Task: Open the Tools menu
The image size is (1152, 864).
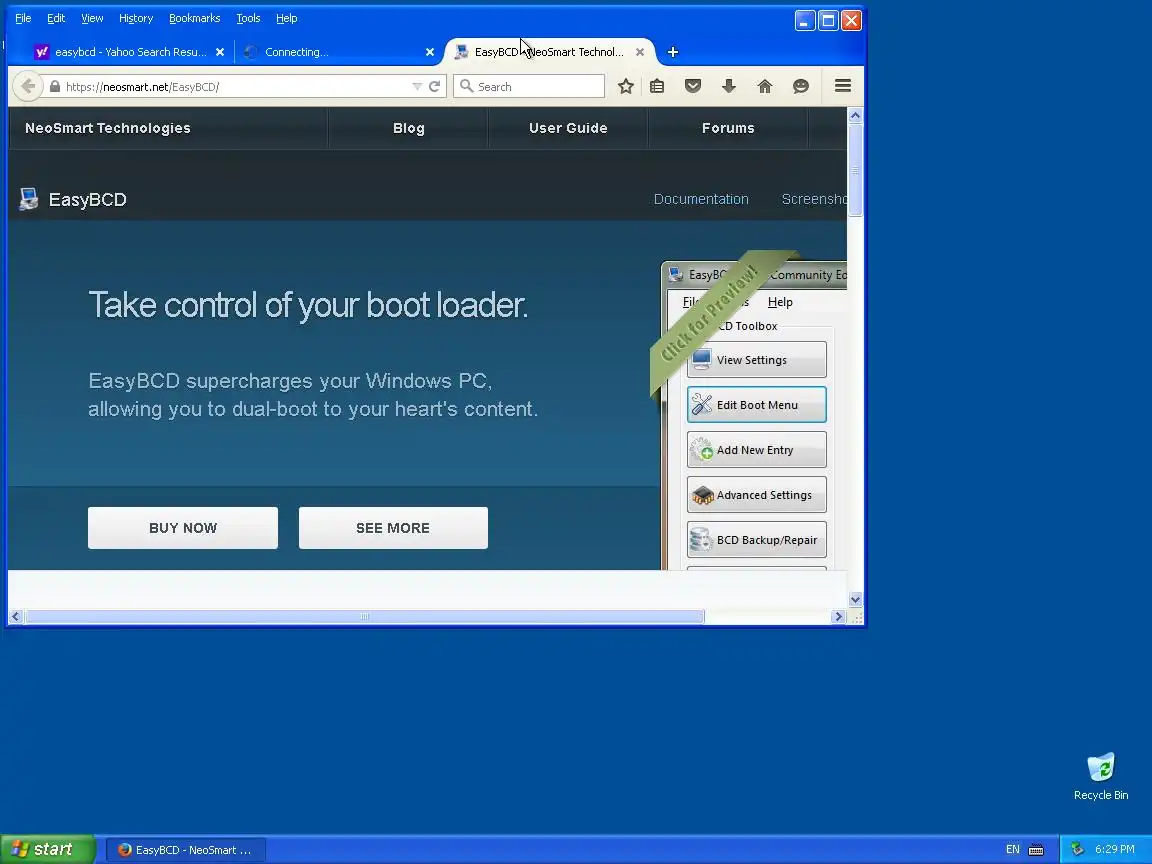Action: [x=248, y=18]
